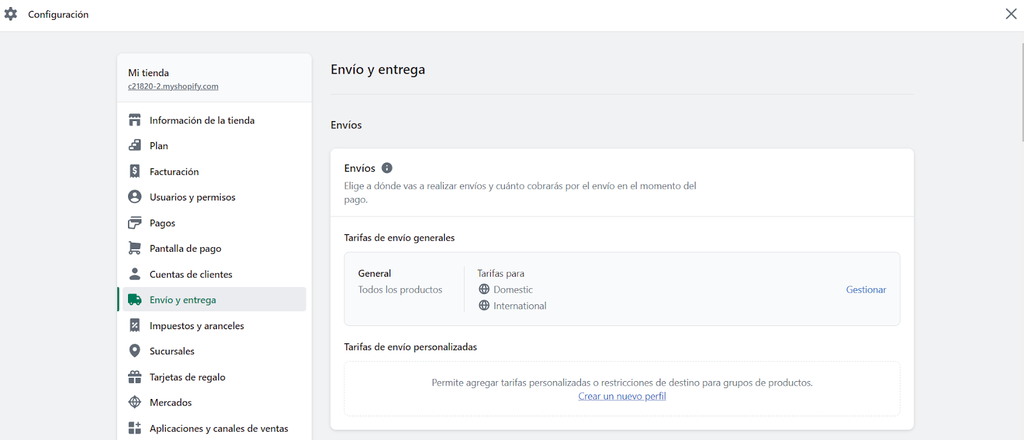Screen dimensions: 1024x440
Task: Click the Mercados globe icon
Action: pos(135,403)
